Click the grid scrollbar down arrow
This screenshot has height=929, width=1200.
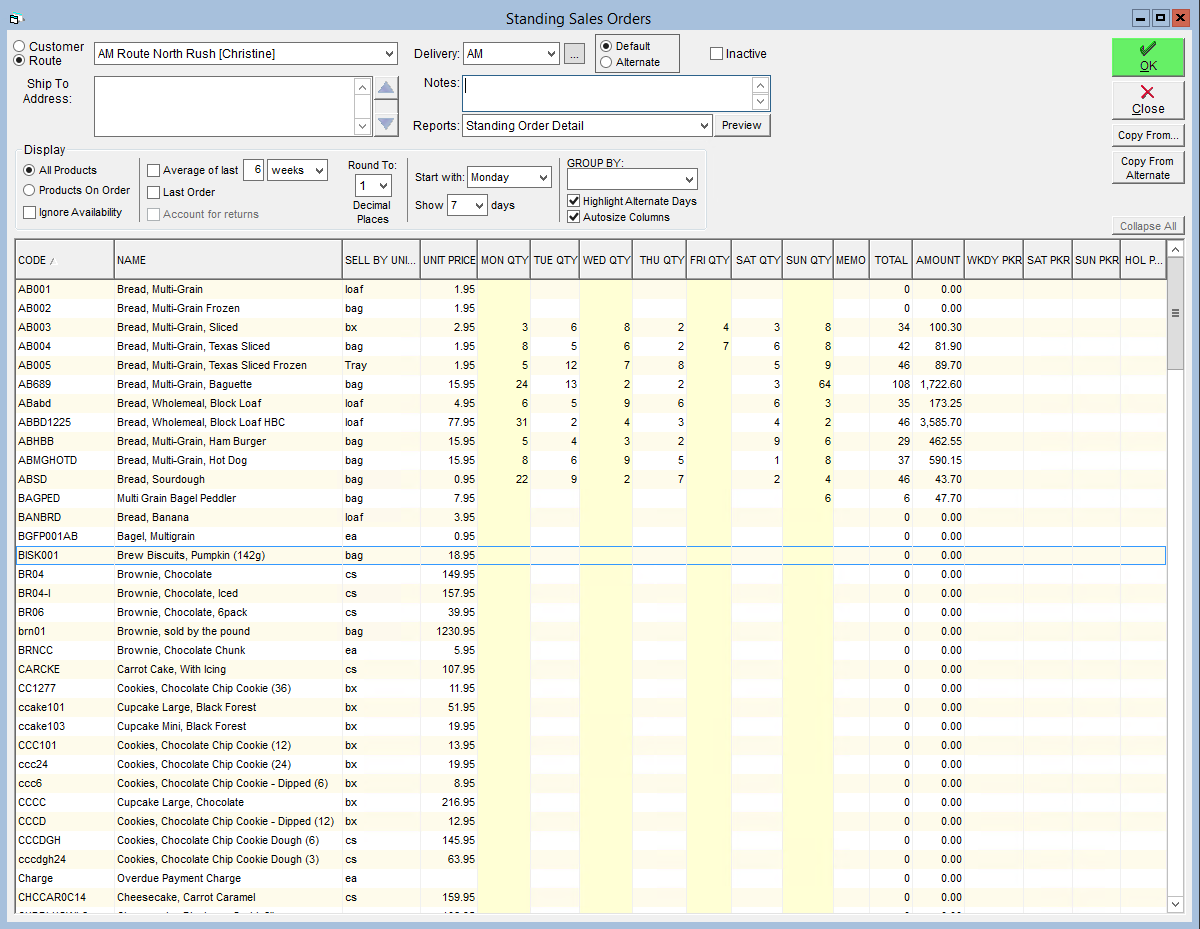pyautogui.click(x=1176, y=903)
